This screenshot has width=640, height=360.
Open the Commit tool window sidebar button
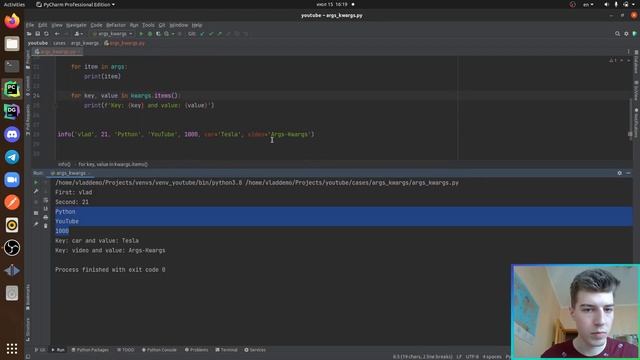coord(28,86)
